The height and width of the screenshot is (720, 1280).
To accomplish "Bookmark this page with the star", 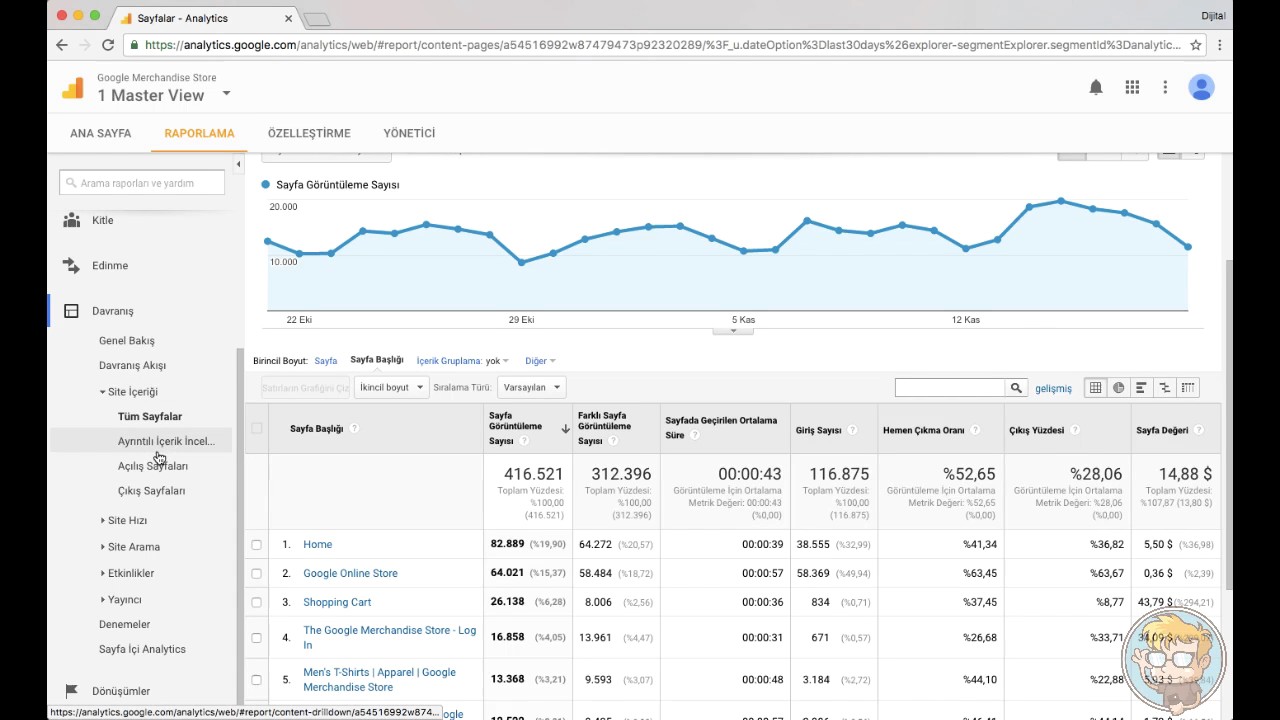I will point(1195,45).
